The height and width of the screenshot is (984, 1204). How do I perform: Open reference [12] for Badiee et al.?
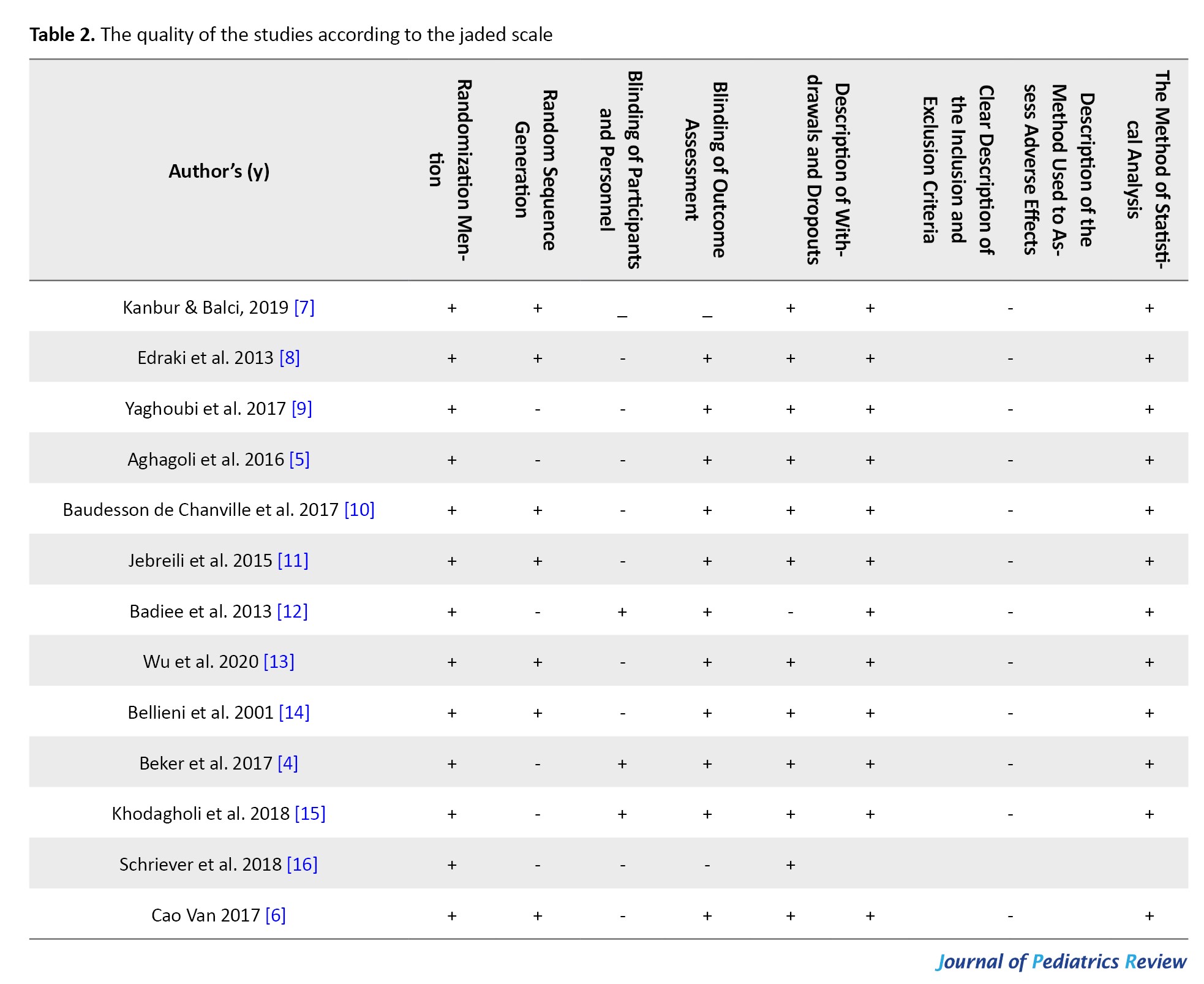[293, 611]
